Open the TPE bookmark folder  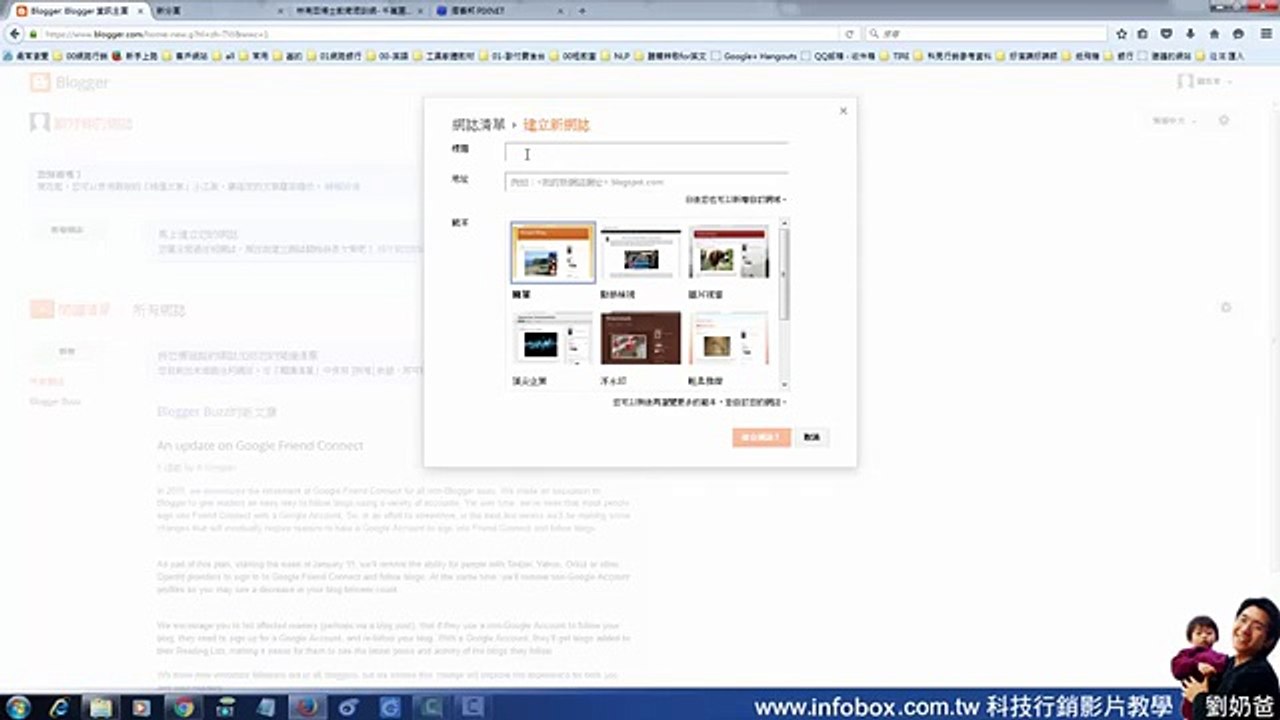pos(896,56)
